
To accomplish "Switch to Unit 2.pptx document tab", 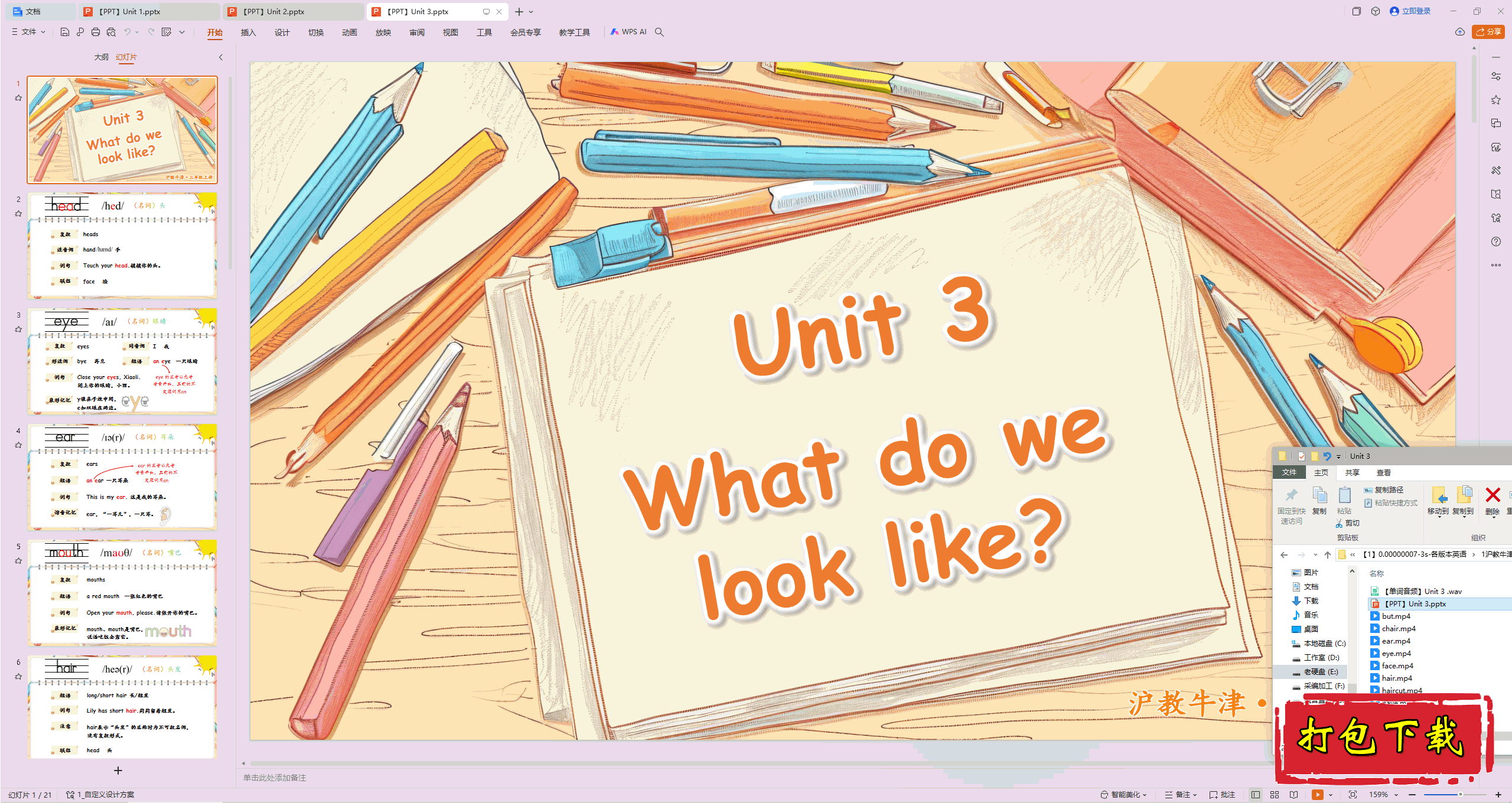I will [x=292, y=11].
